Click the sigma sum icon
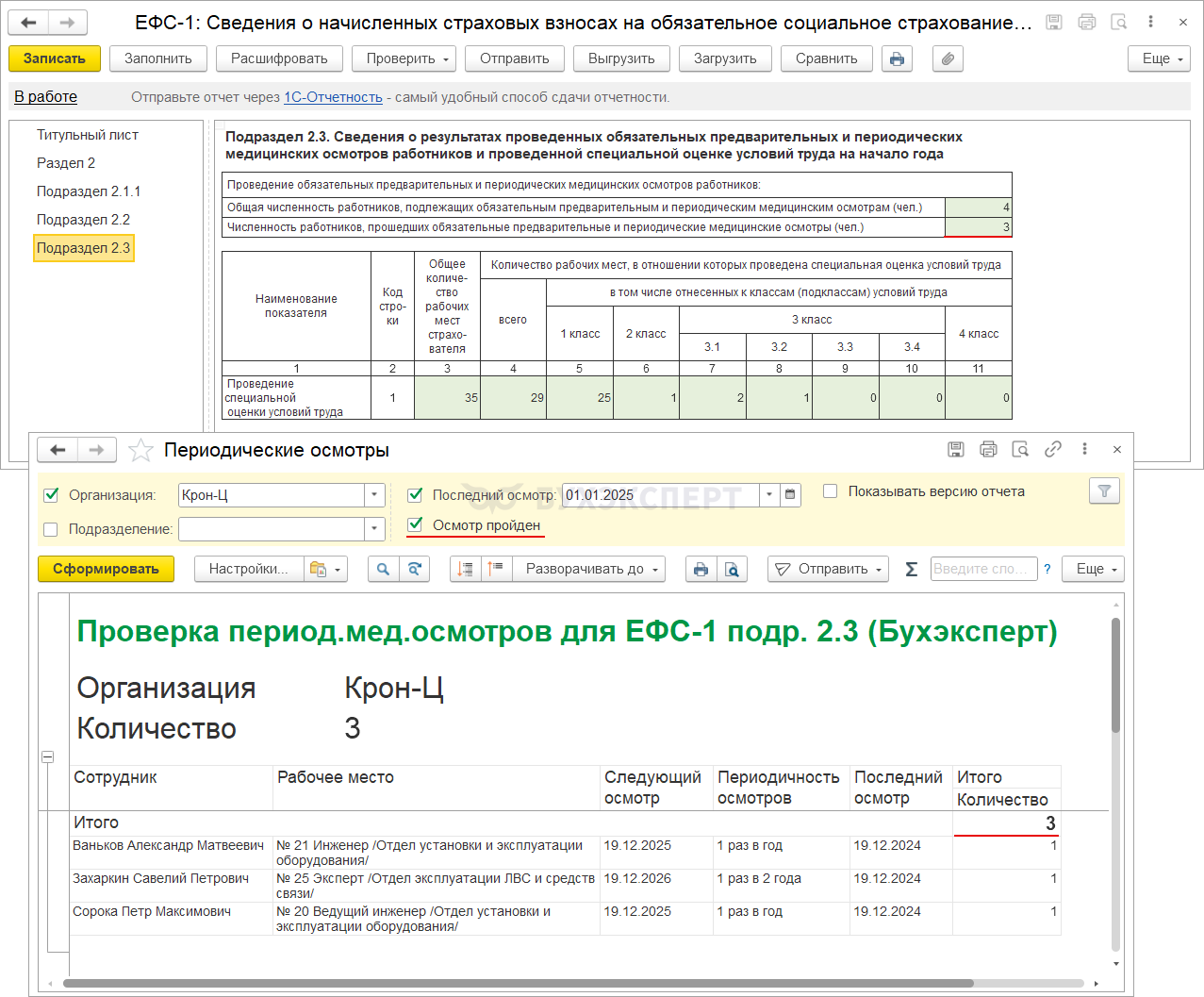1204x997 pixels. (911, 569)
